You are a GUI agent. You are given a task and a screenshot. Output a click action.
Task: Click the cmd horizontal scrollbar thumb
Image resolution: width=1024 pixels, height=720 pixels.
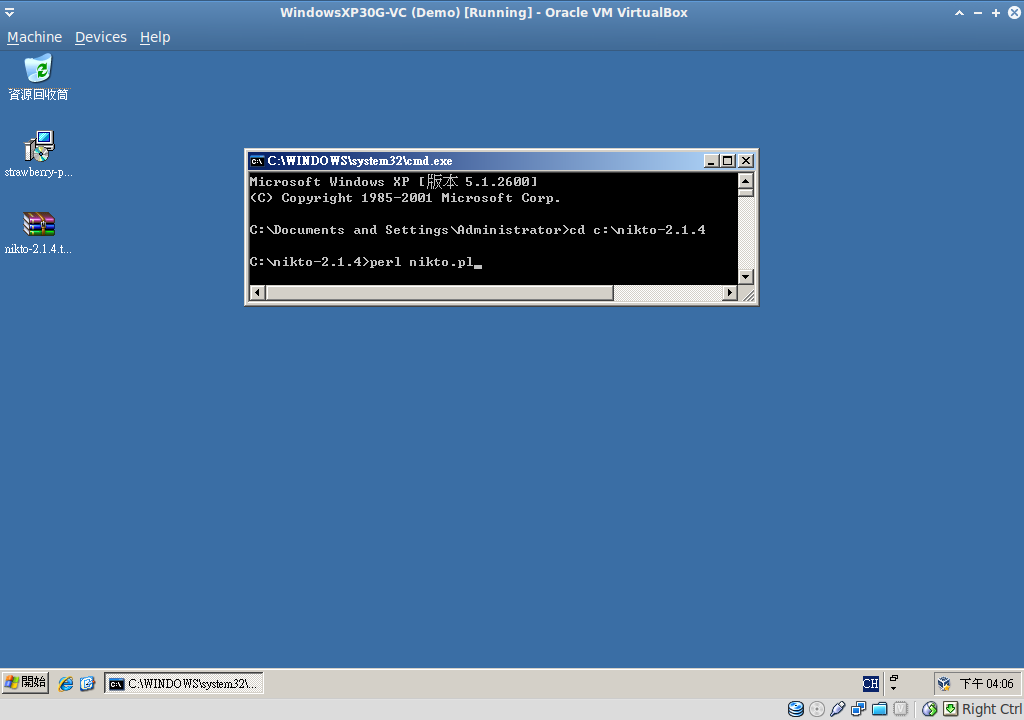point(440,292)
